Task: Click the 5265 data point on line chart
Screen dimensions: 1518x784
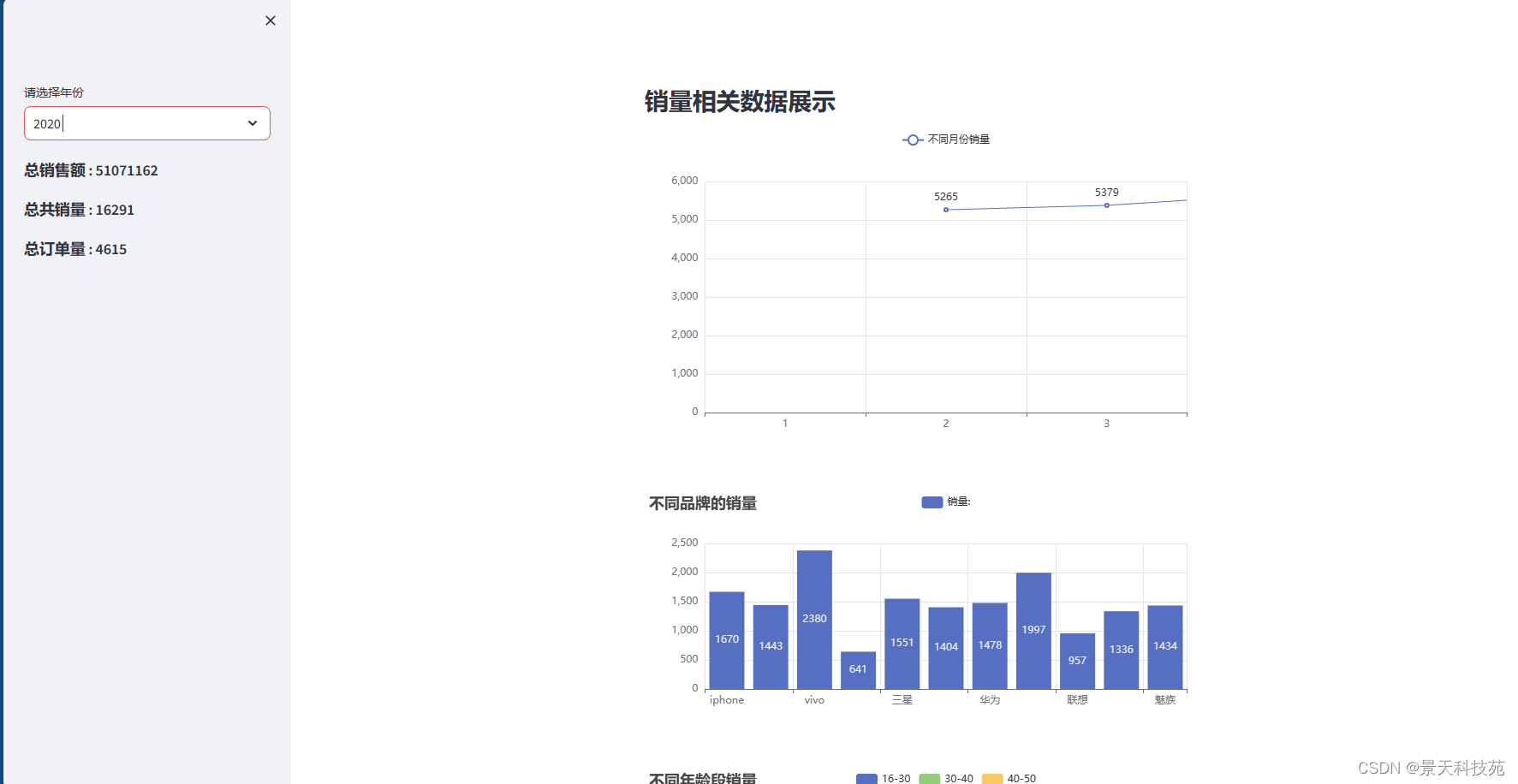Action: pos(946,210)
